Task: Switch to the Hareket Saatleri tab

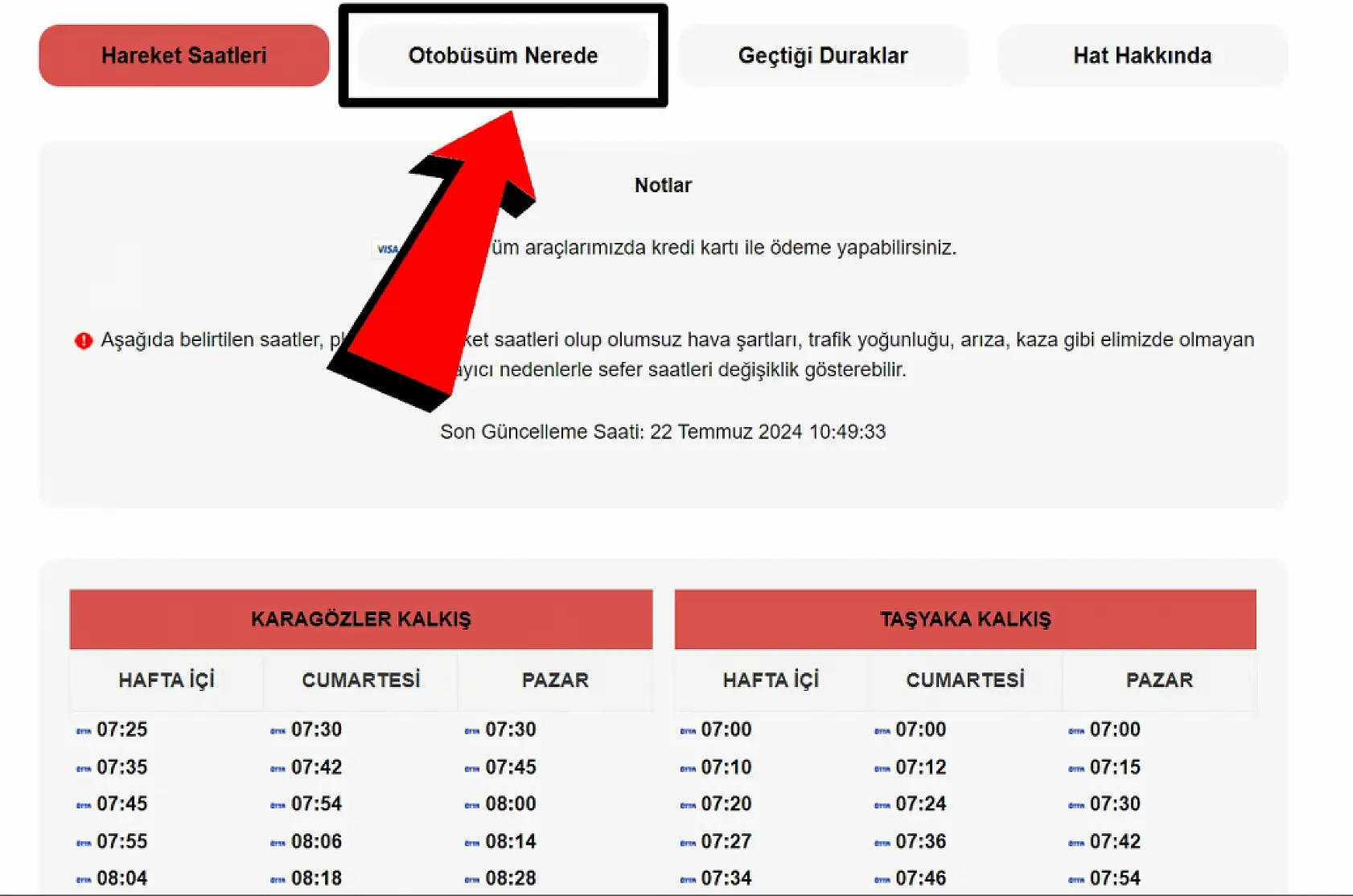Action: tap(183, 55)
